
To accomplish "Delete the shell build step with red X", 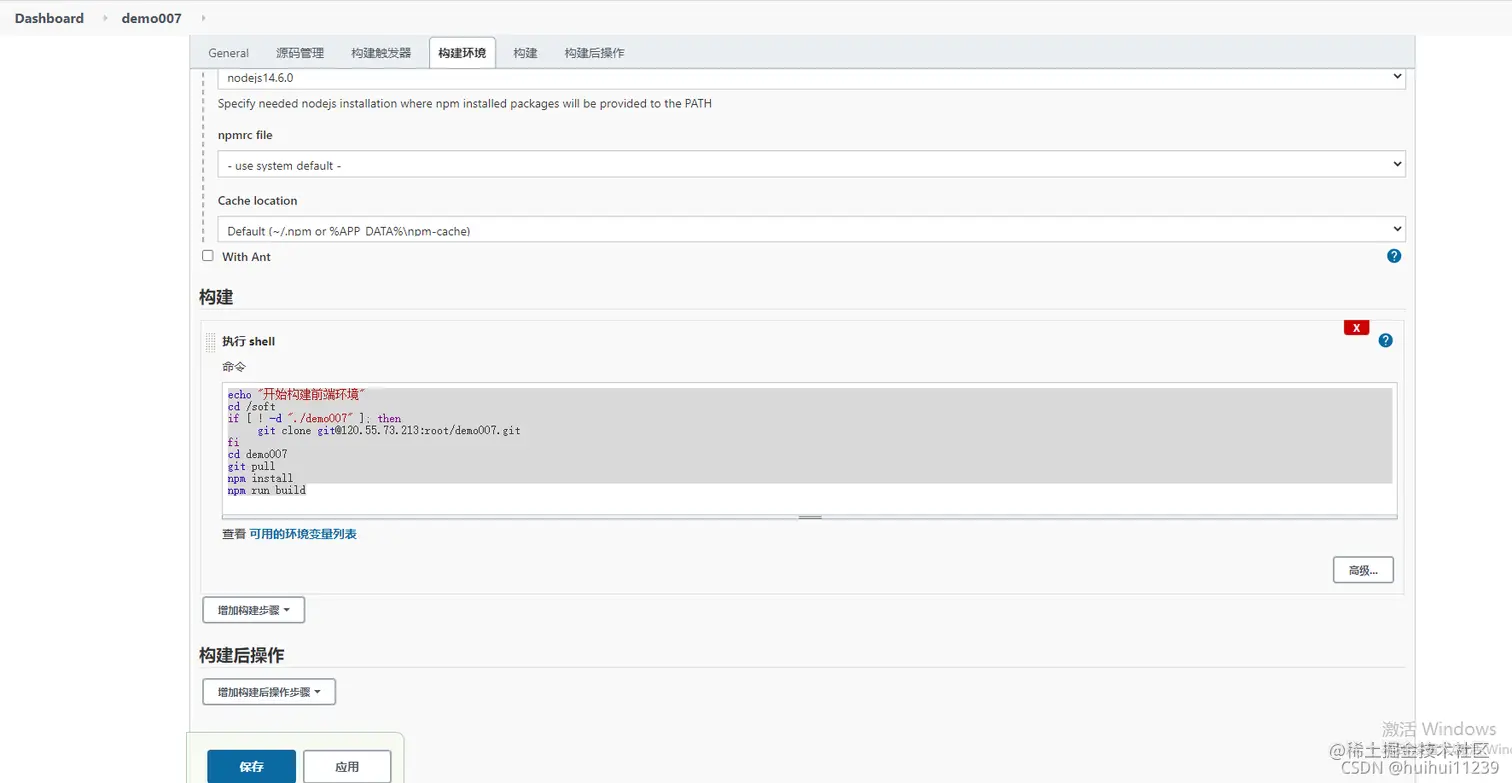I will pyautogui.click(x=1356, y=327).
